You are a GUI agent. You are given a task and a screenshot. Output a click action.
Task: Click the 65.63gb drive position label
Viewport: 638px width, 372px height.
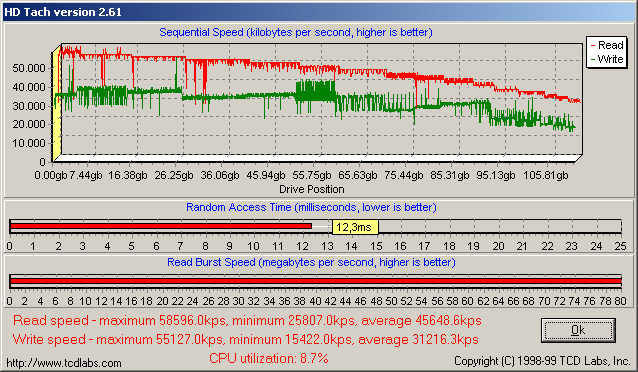[358, 175]
